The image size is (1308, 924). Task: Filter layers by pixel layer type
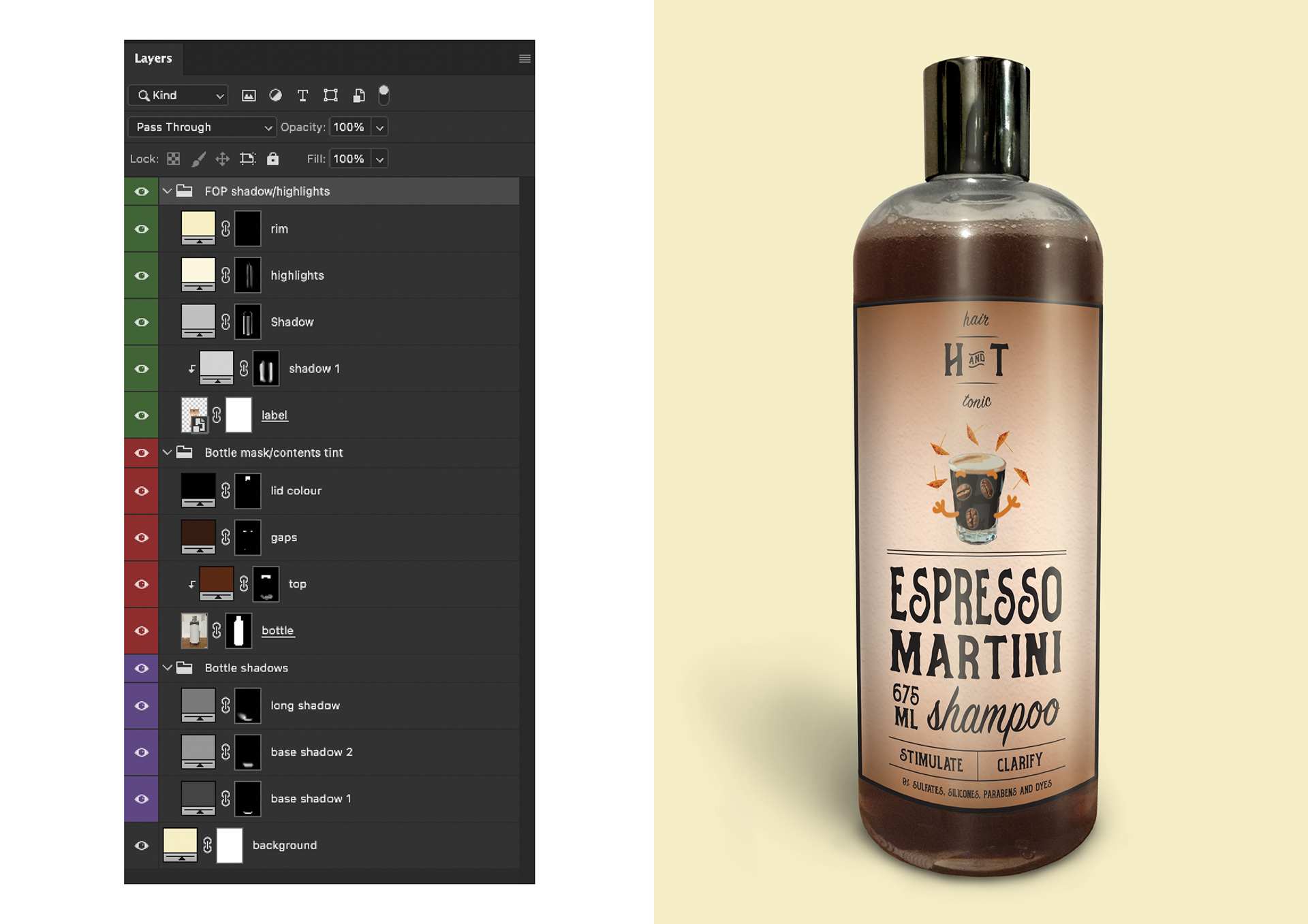click(x=249, y=95)
